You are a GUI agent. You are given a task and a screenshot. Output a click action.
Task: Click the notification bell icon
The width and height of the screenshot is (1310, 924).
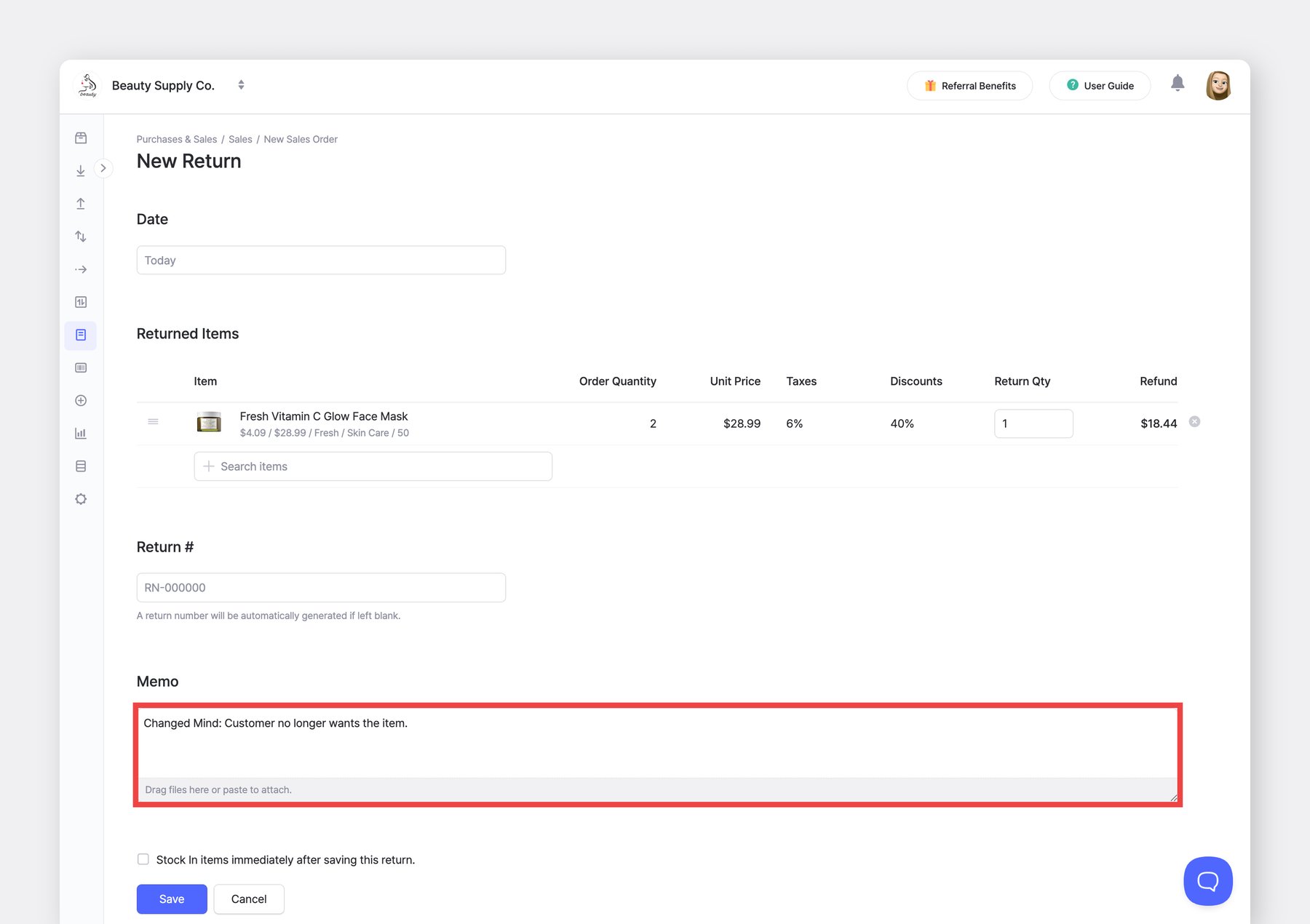point(1177,84)
